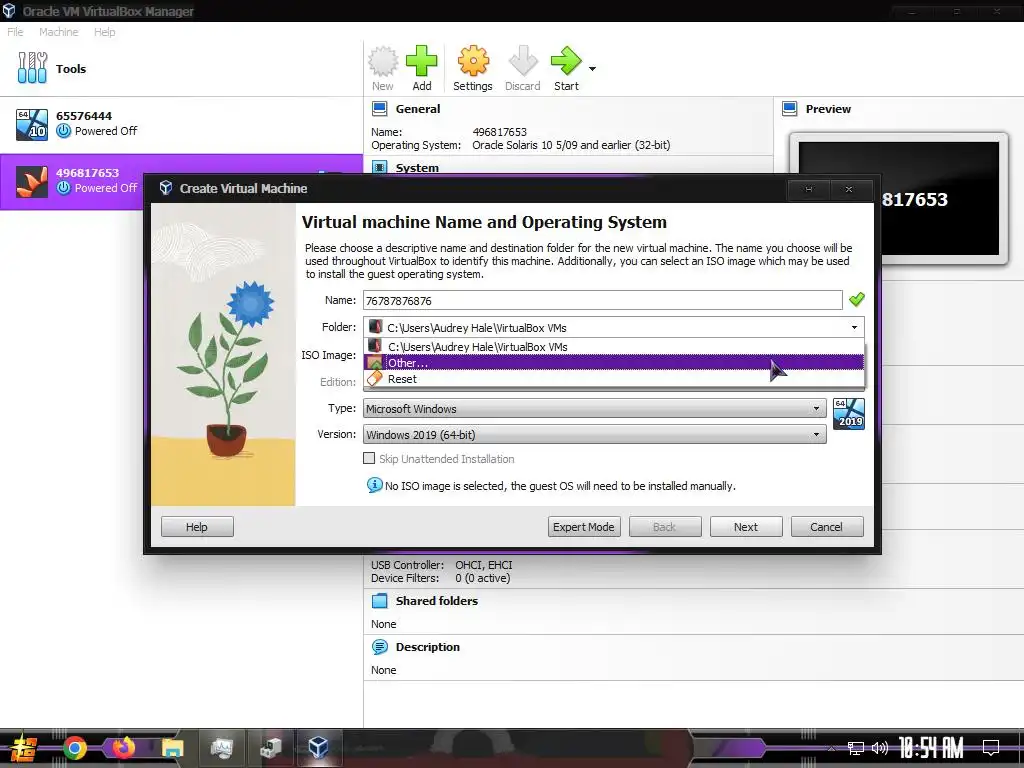Expand the Start button dropdown arrow
1024x768 pixels.
click(x=592, y=69)
